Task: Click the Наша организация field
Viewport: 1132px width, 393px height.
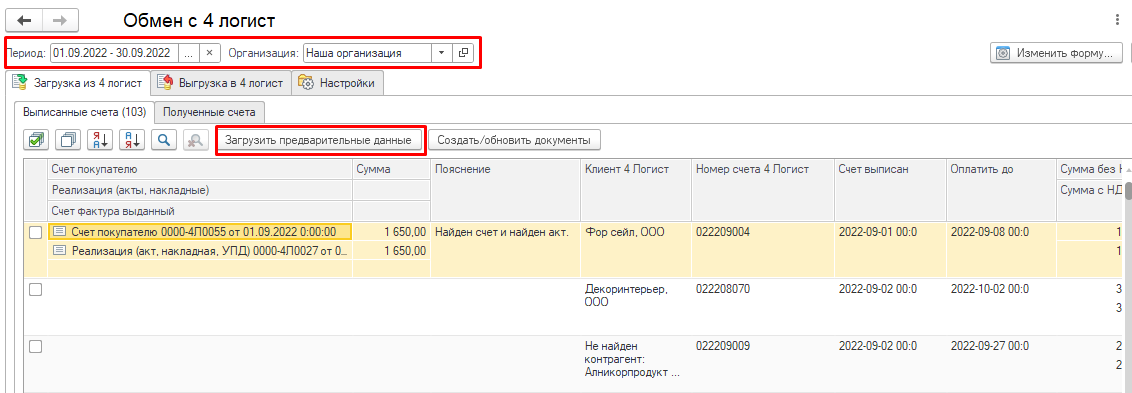Action: coord(367,53)
